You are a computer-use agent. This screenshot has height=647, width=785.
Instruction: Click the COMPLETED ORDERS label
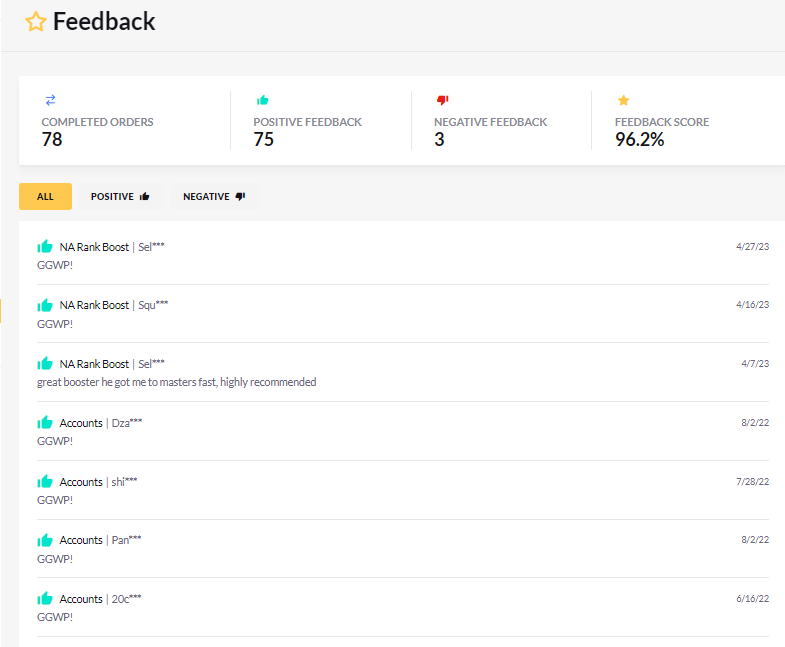(97, 122)
